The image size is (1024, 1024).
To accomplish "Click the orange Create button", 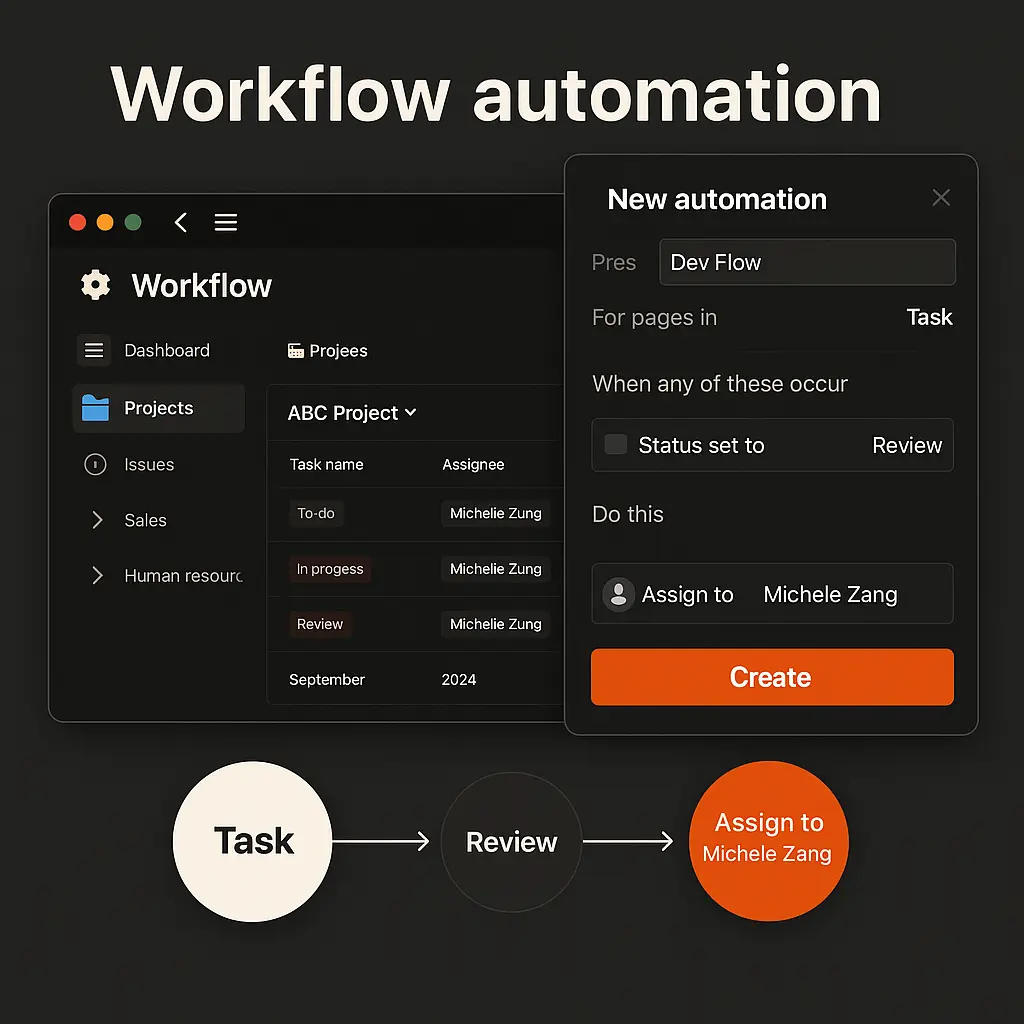I will click(772, 677).
